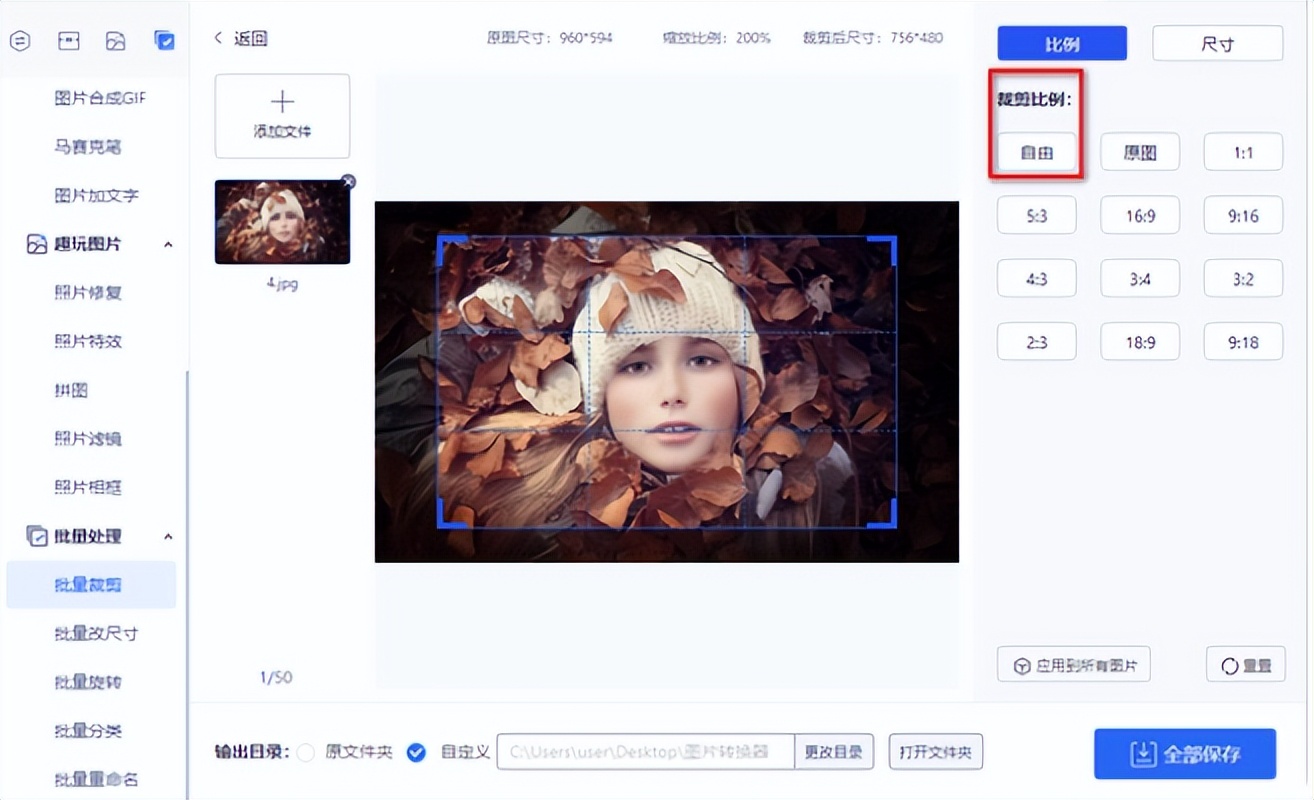This screenshot has width=1314, height=800.
Task: Click the image-editing icon in the top-left icon row
Action: [x=116, y=42]
